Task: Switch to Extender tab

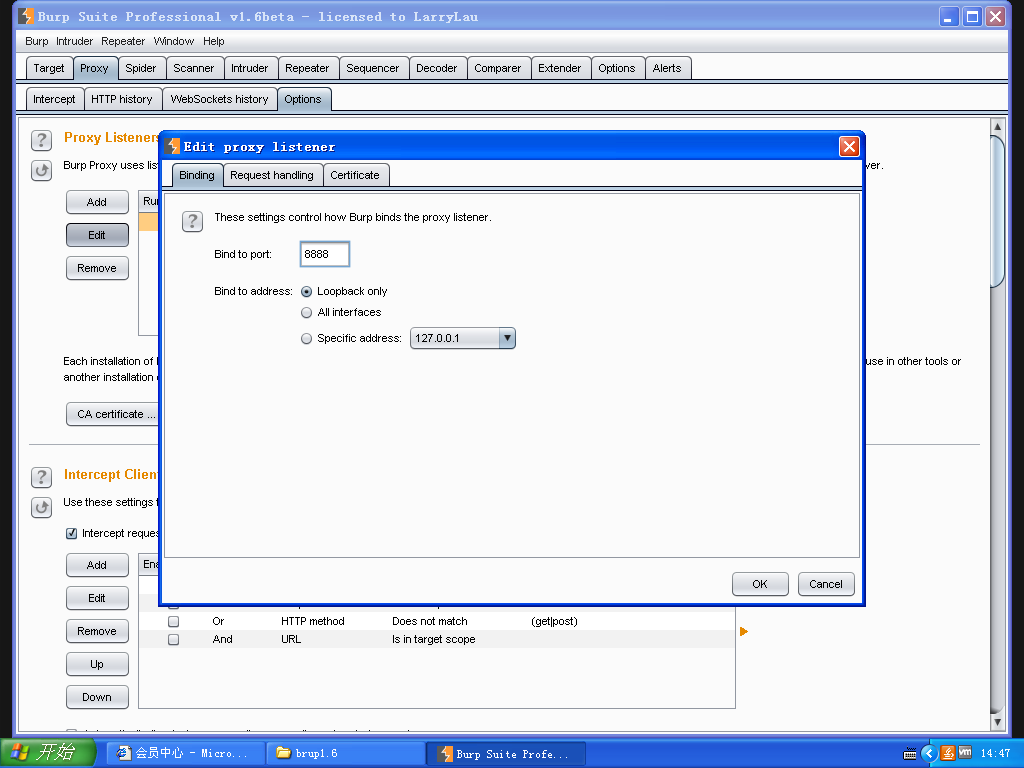Action: tap(560, 68)
